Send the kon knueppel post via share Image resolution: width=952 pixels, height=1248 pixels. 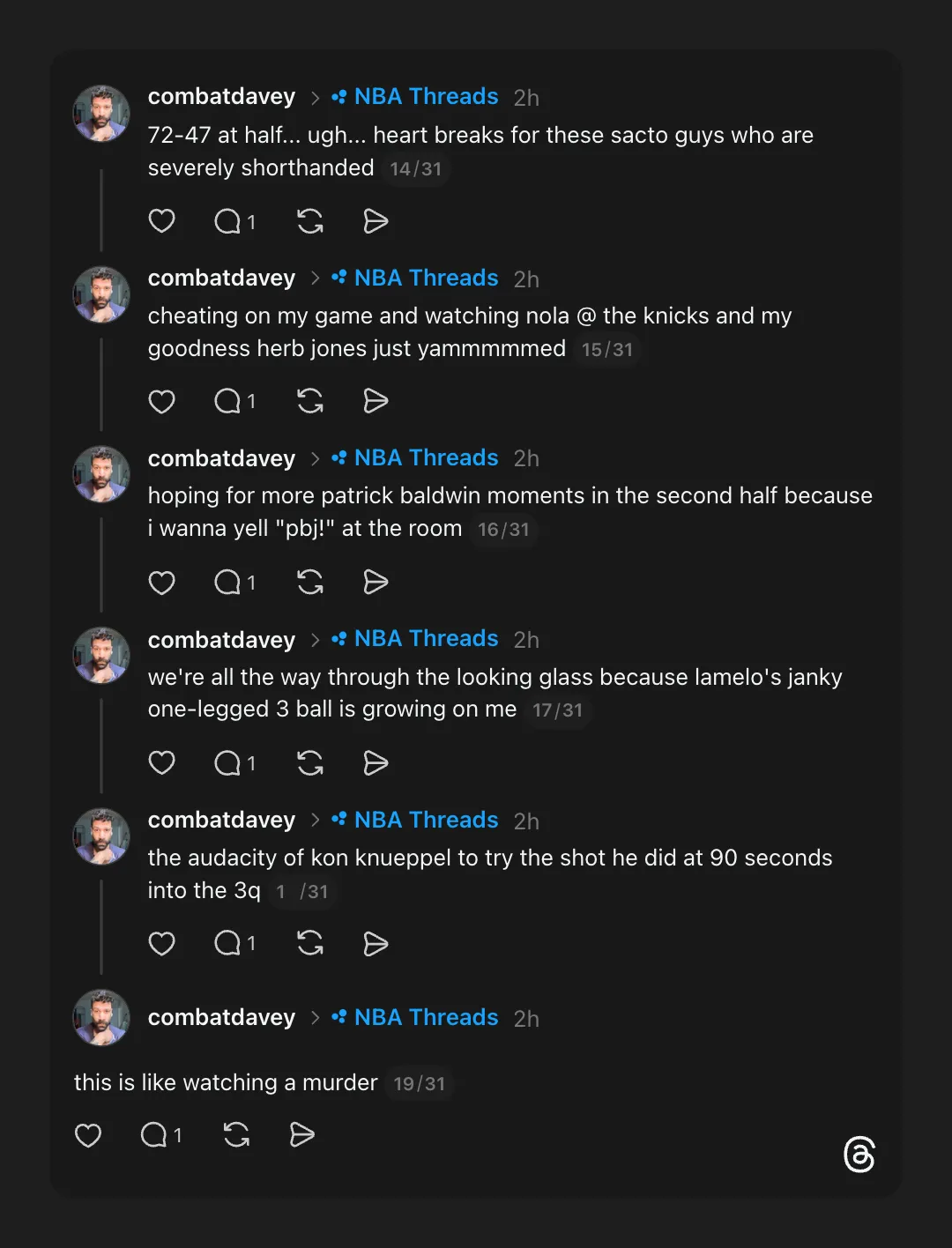376,944
